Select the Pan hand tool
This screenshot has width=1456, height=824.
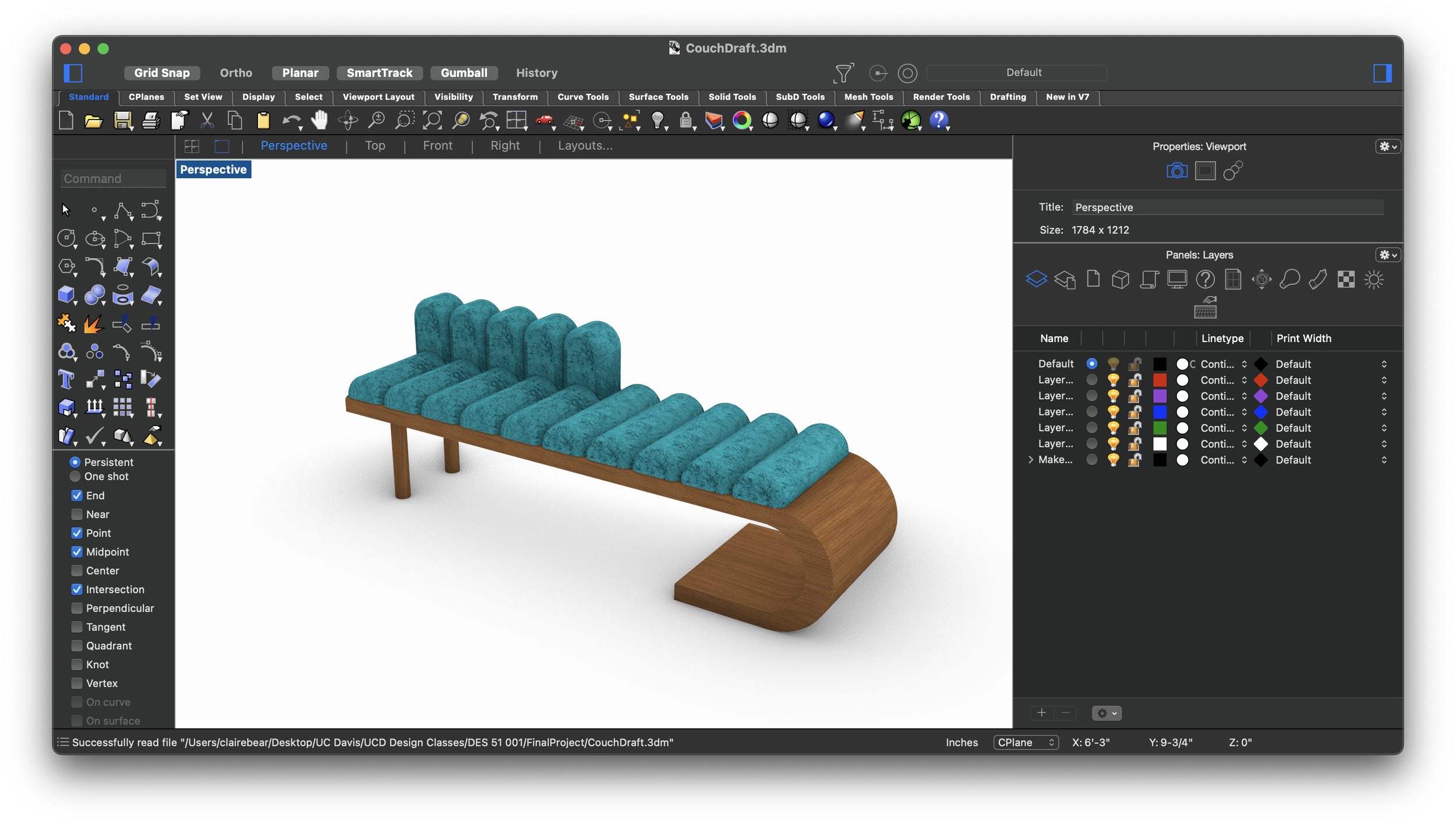(x=319, y=120)
